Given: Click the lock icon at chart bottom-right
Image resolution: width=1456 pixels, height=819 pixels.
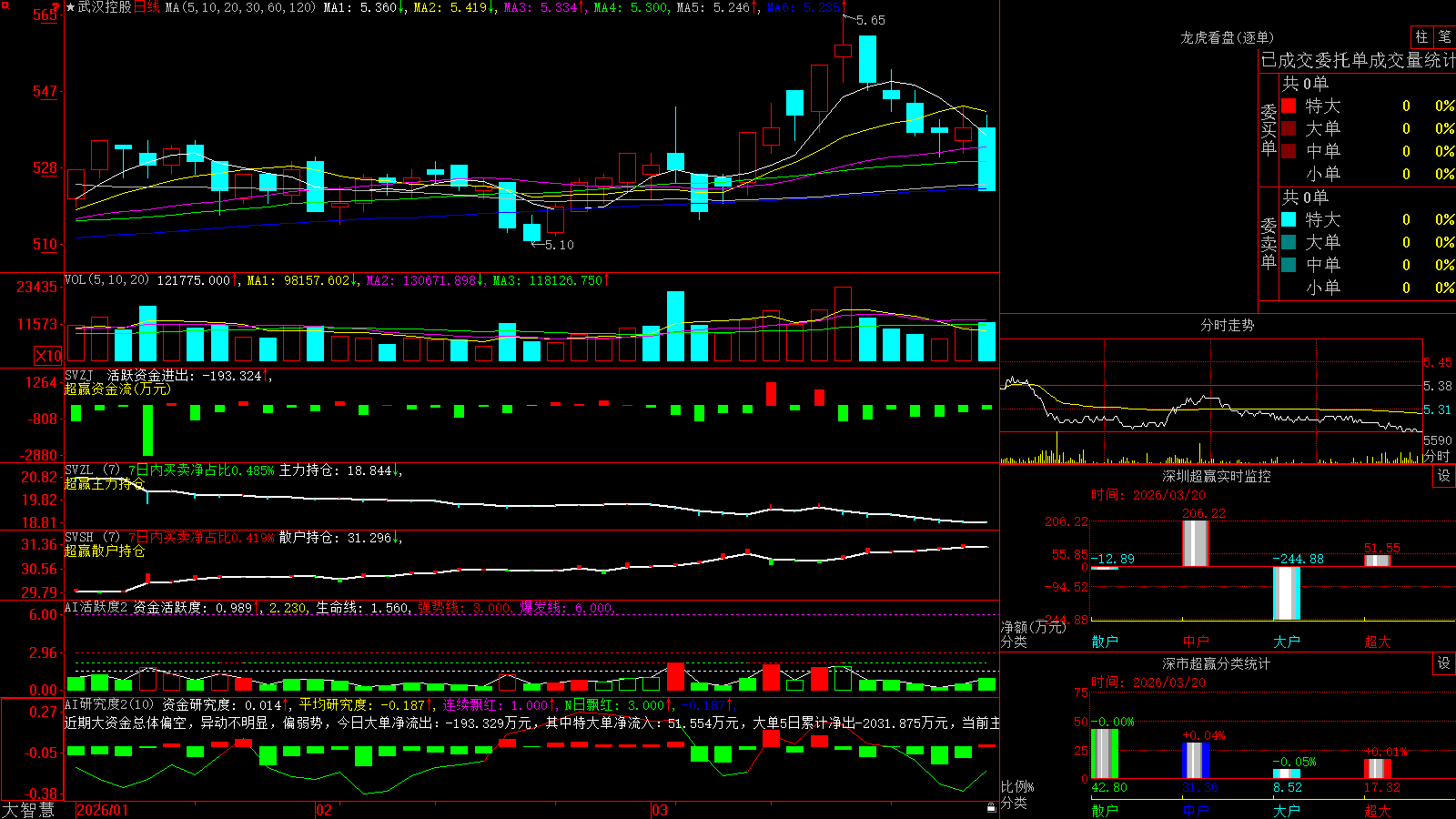Looking at the screenshot, I should pos(991,807).
